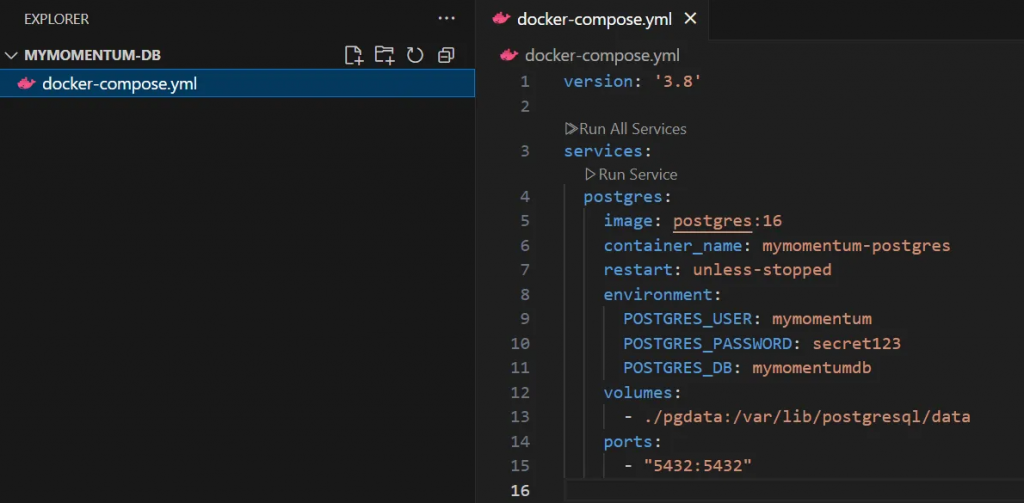Select docker-compose.yml in the file tree
This screenshot has height=503, width=1024.
(237, 84)
